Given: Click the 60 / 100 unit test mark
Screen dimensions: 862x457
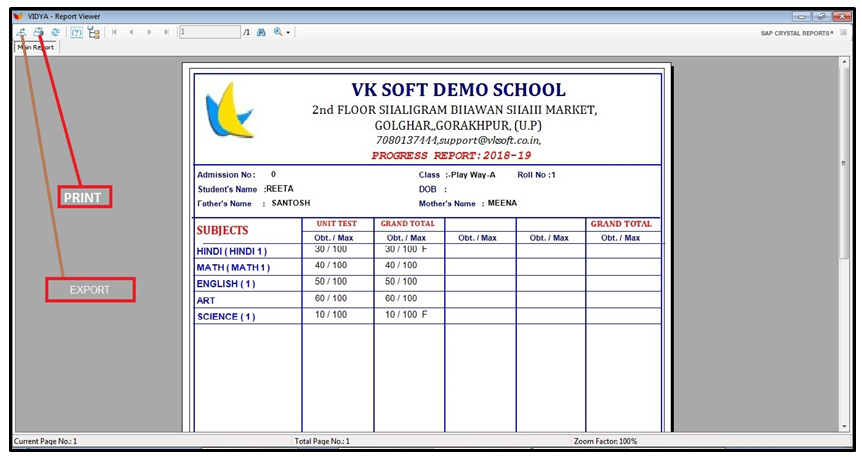Looking at the screenshot, I should (x=331, y=298).
